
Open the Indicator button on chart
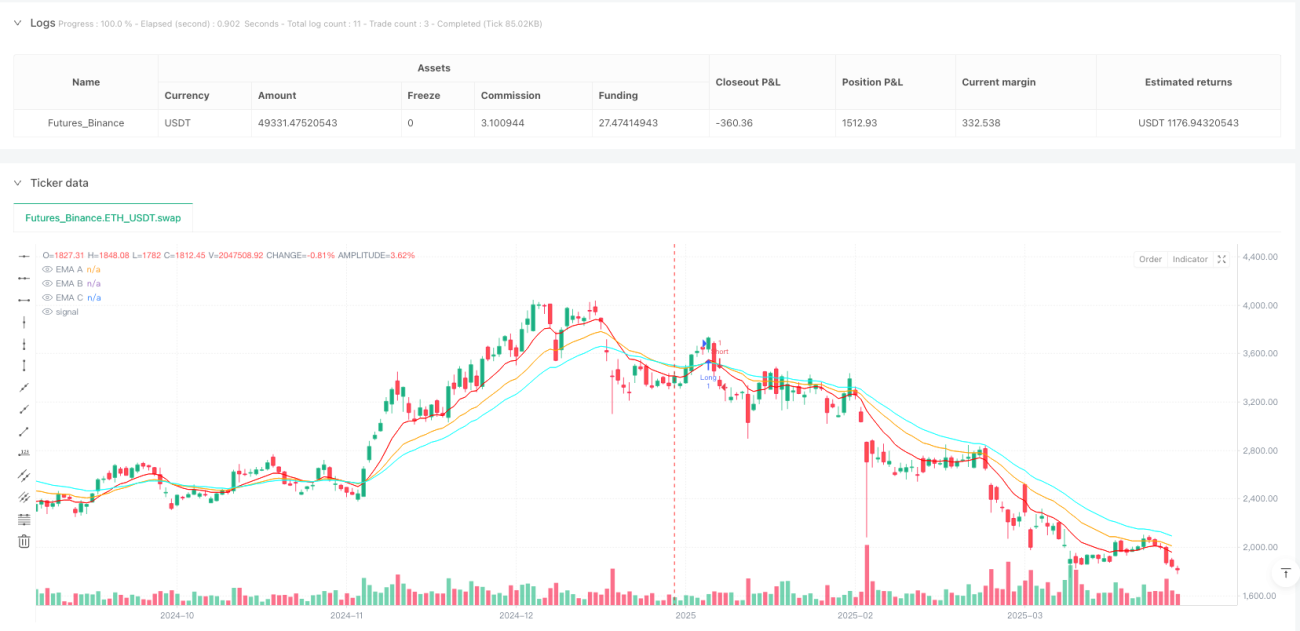click(1189, 259)
